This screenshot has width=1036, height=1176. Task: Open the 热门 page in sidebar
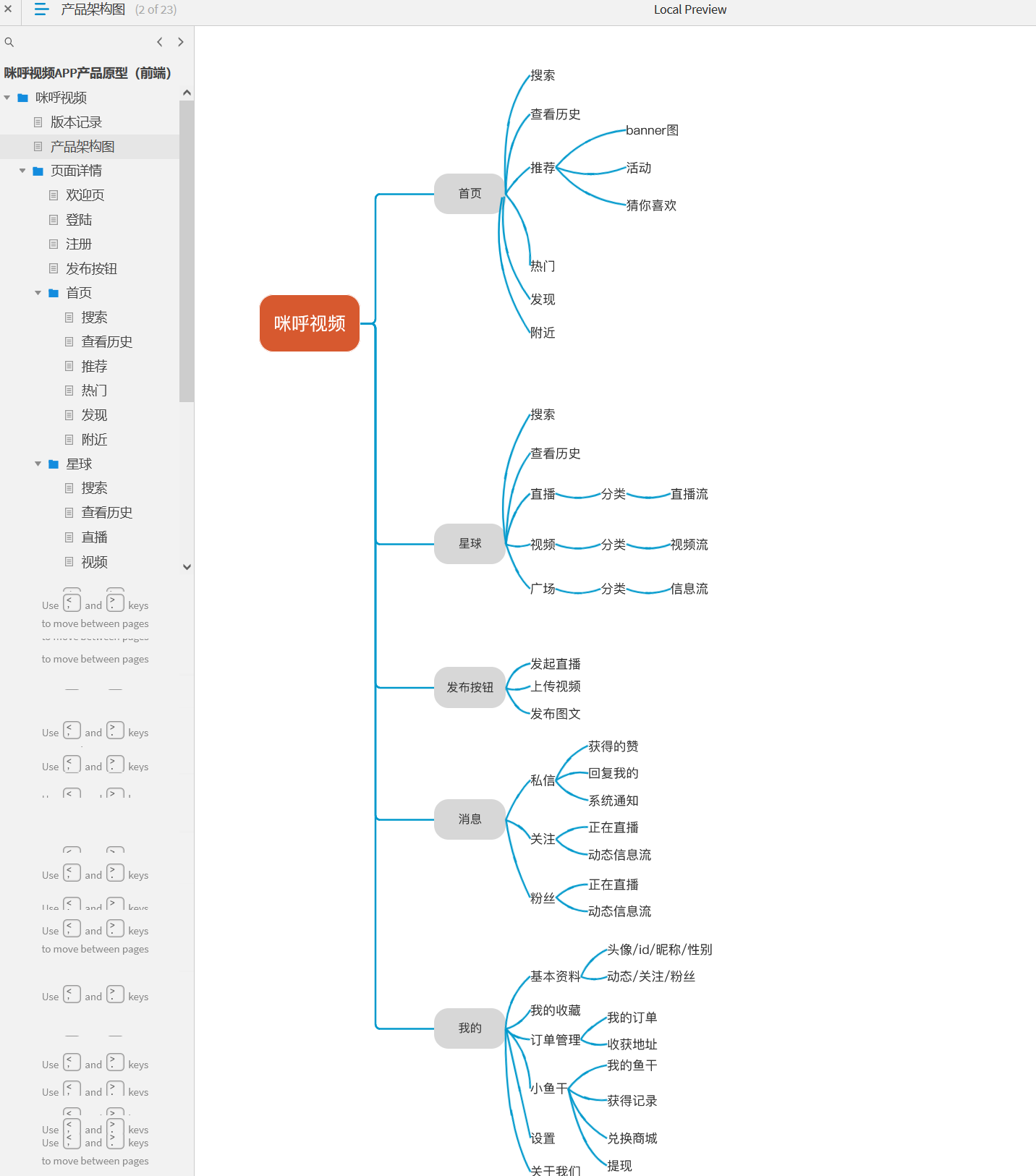[94, 391]
